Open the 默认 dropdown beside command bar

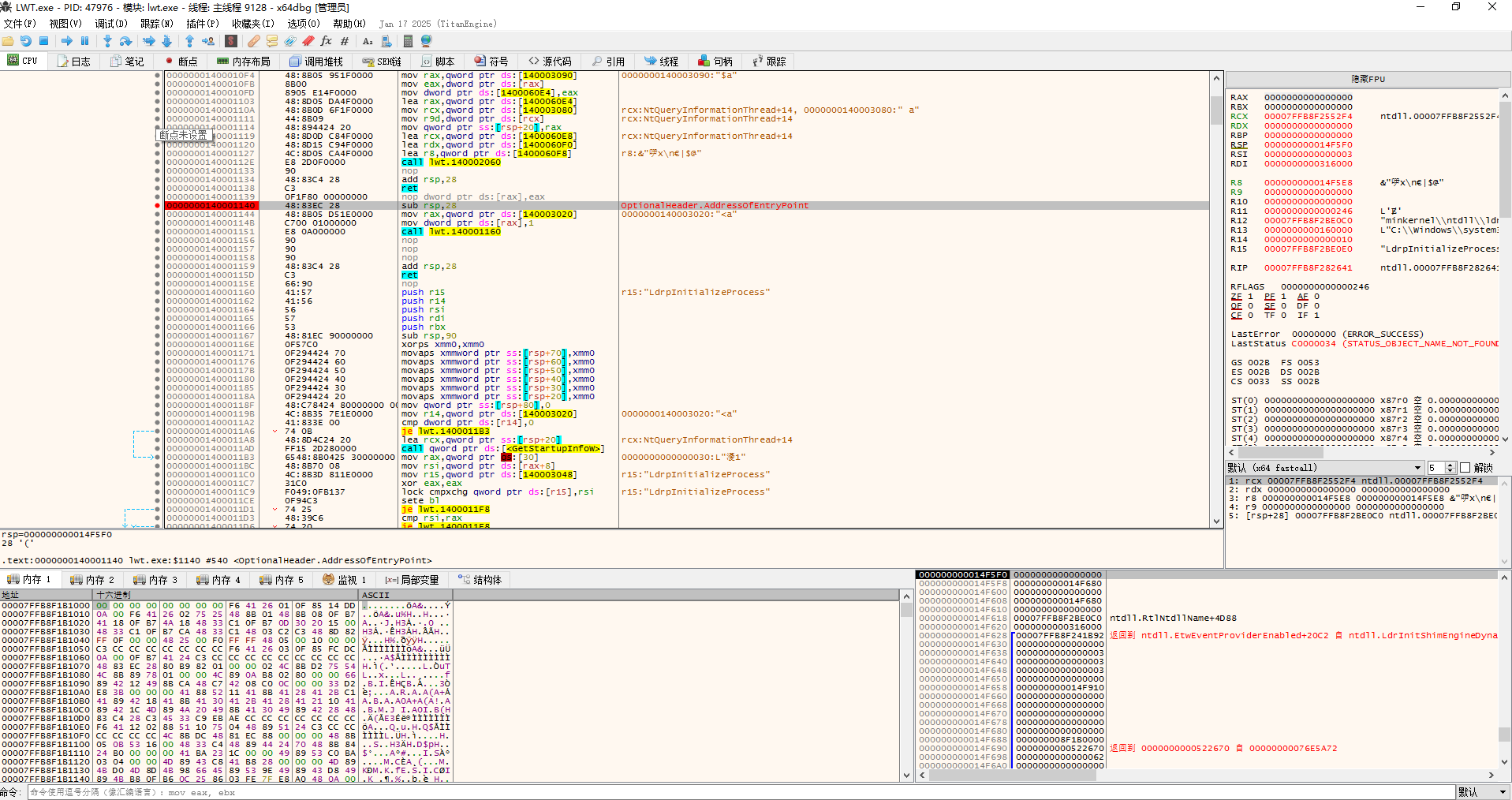pos(1482,792)
